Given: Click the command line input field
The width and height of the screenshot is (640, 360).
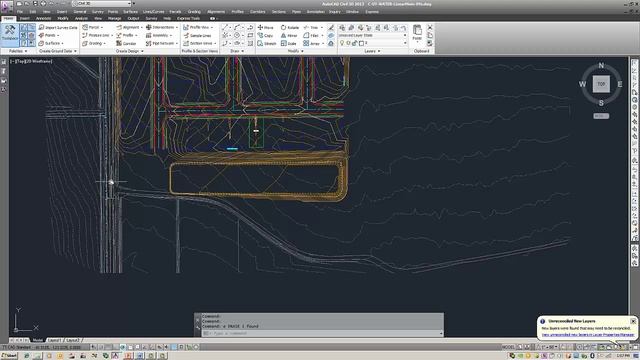Looking at the screenshot, I should point(322,333).
